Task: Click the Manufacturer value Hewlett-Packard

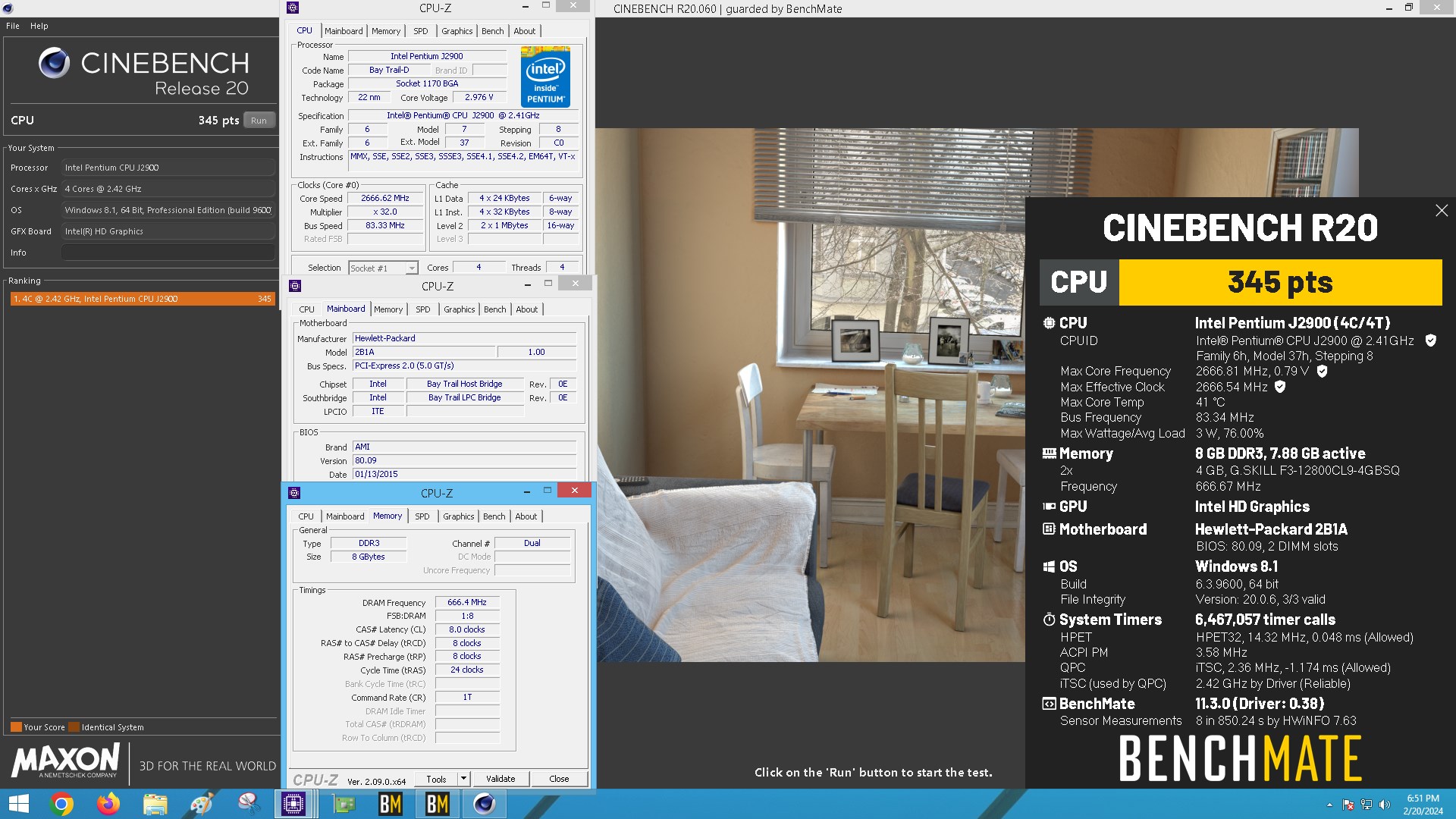Action: pos(464,338)
